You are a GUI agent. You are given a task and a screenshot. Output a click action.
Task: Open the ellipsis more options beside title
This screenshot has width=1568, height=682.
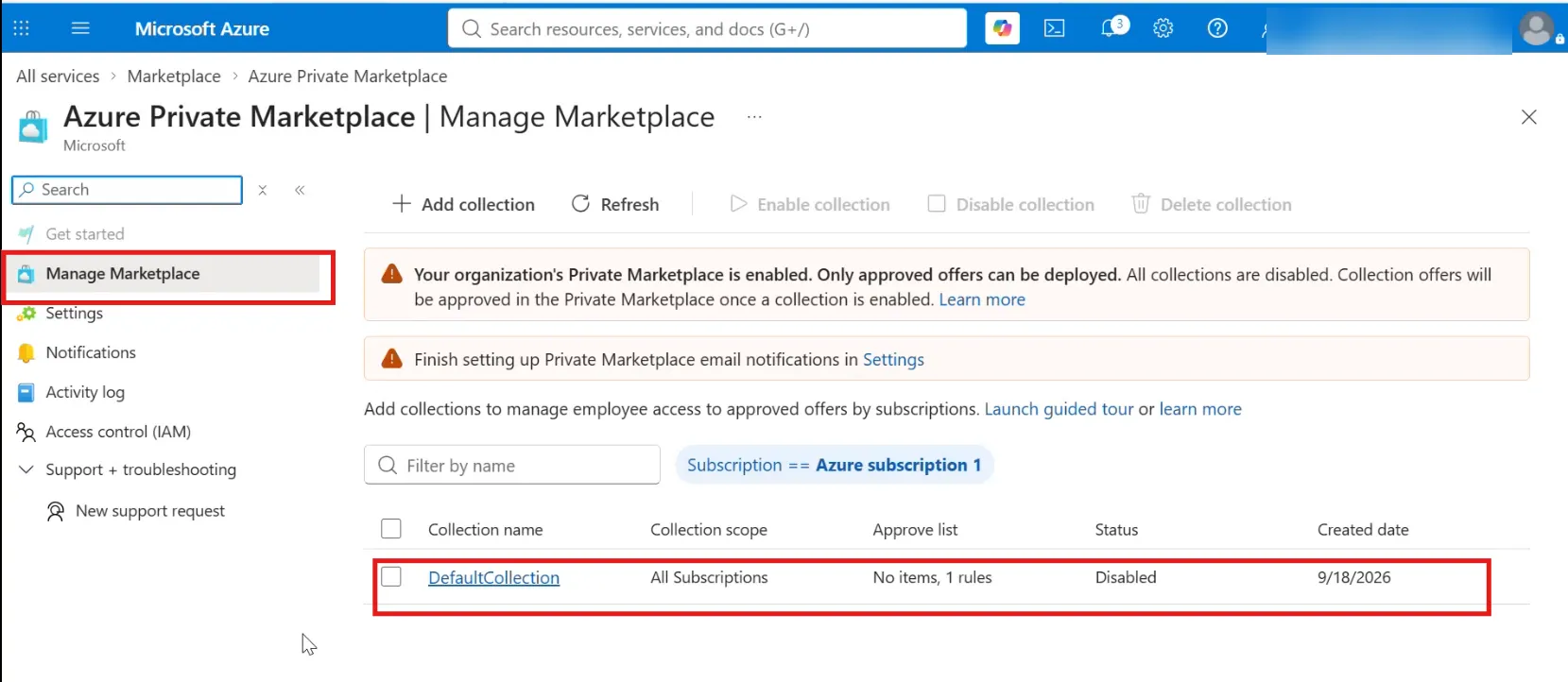click(754, 117)
